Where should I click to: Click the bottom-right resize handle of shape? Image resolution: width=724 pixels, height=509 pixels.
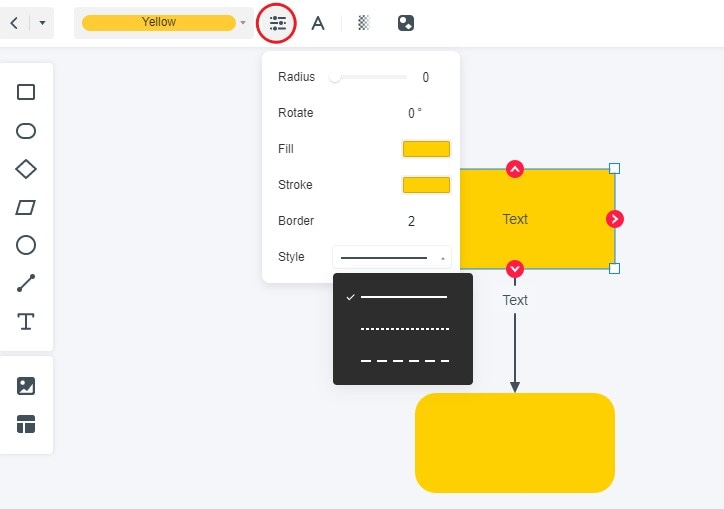click(614, 268)
